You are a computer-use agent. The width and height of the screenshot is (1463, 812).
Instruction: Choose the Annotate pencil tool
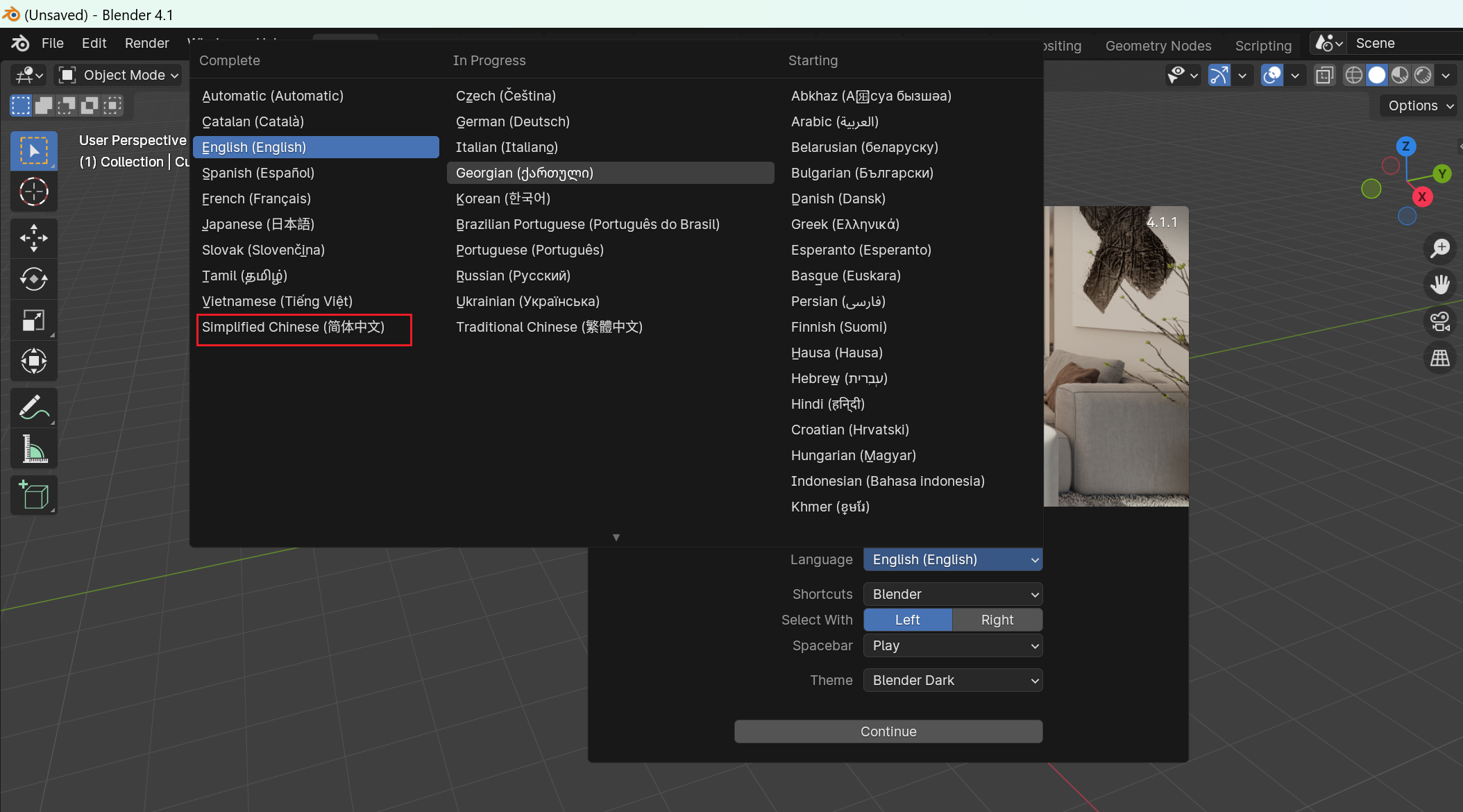pyautogui.click(x=33, y=407)
